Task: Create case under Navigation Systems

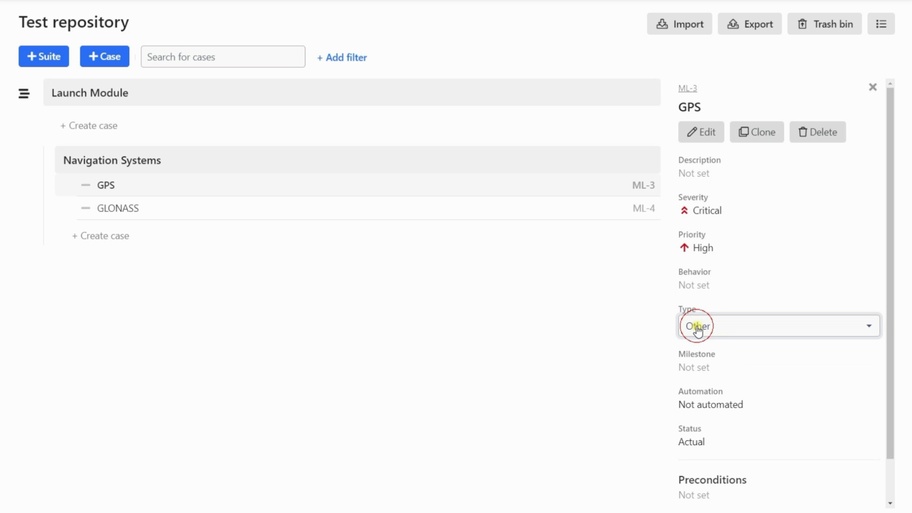Action: click(101, 236)
